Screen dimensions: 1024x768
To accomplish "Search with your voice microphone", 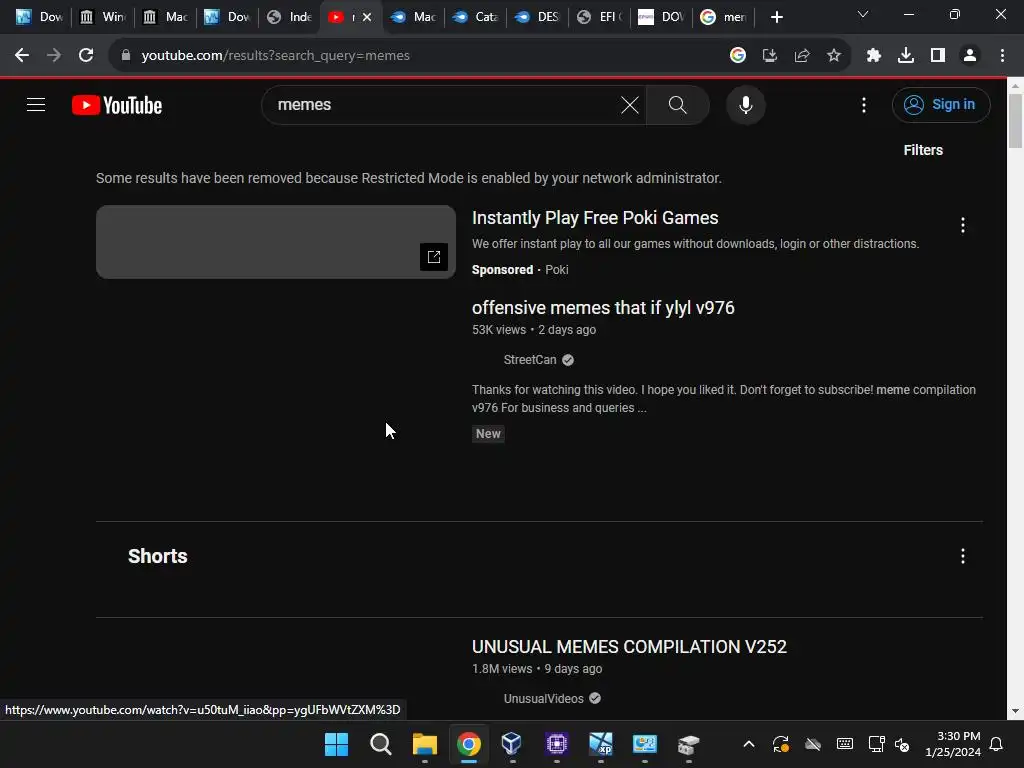I will click(x=745, y=105).
